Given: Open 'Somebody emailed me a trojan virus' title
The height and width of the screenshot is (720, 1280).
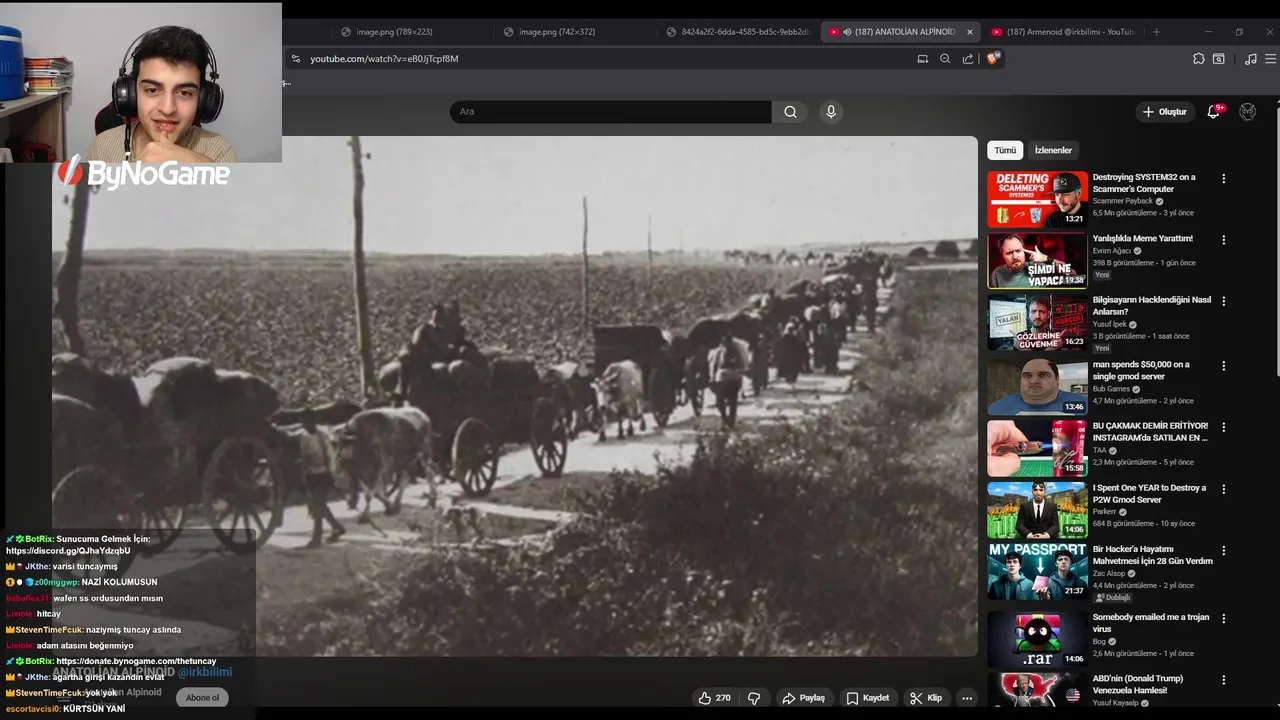Looking at the screenshot, I should click(x=1151, y=623).
